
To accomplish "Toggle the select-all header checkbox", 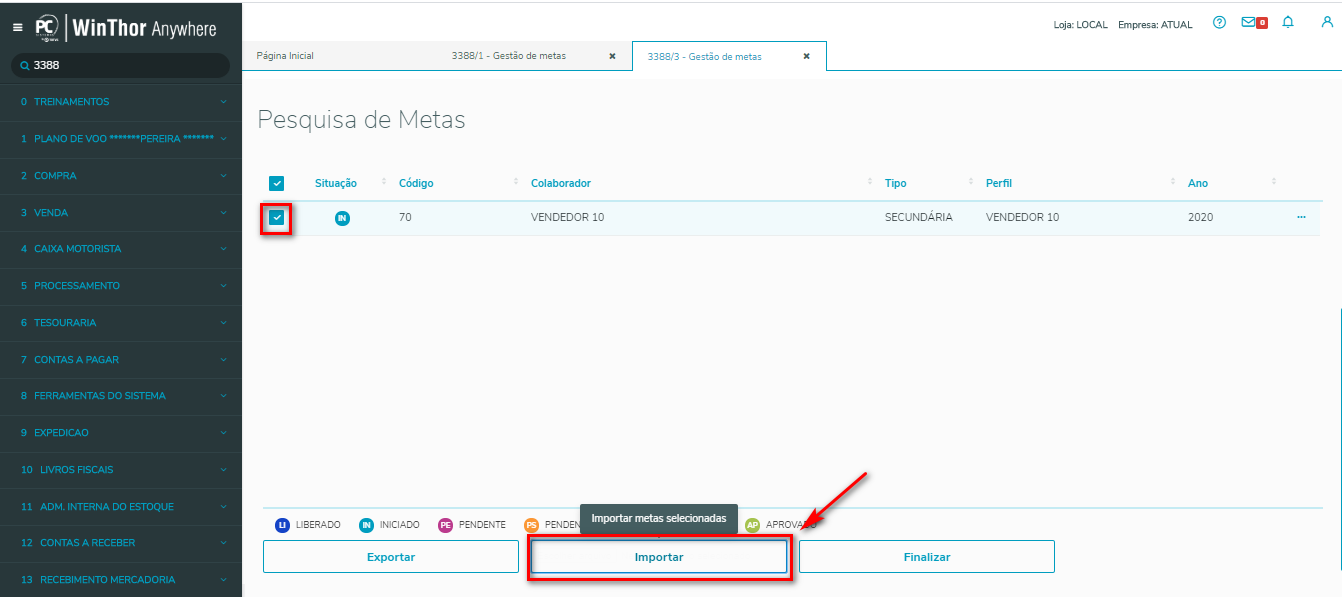I will [x=277, y=183].
